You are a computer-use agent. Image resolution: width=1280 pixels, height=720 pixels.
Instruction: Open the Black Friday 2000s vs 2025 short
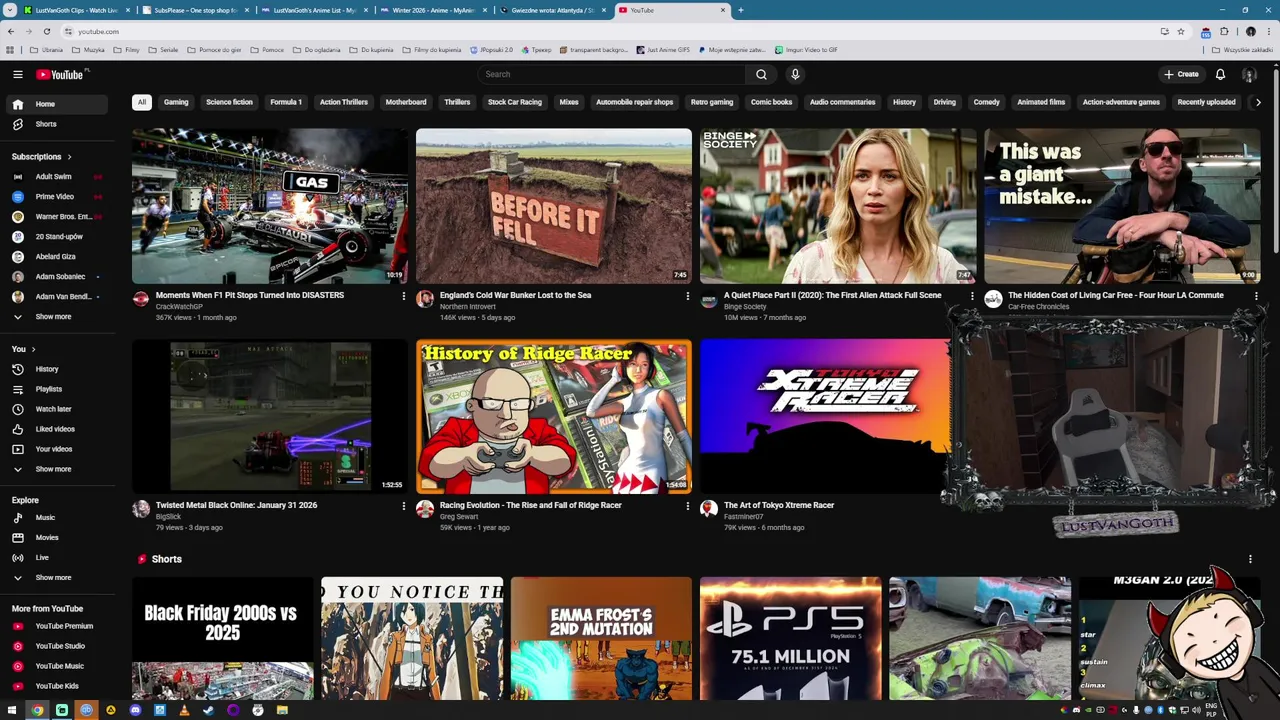(x=222, y=638)
